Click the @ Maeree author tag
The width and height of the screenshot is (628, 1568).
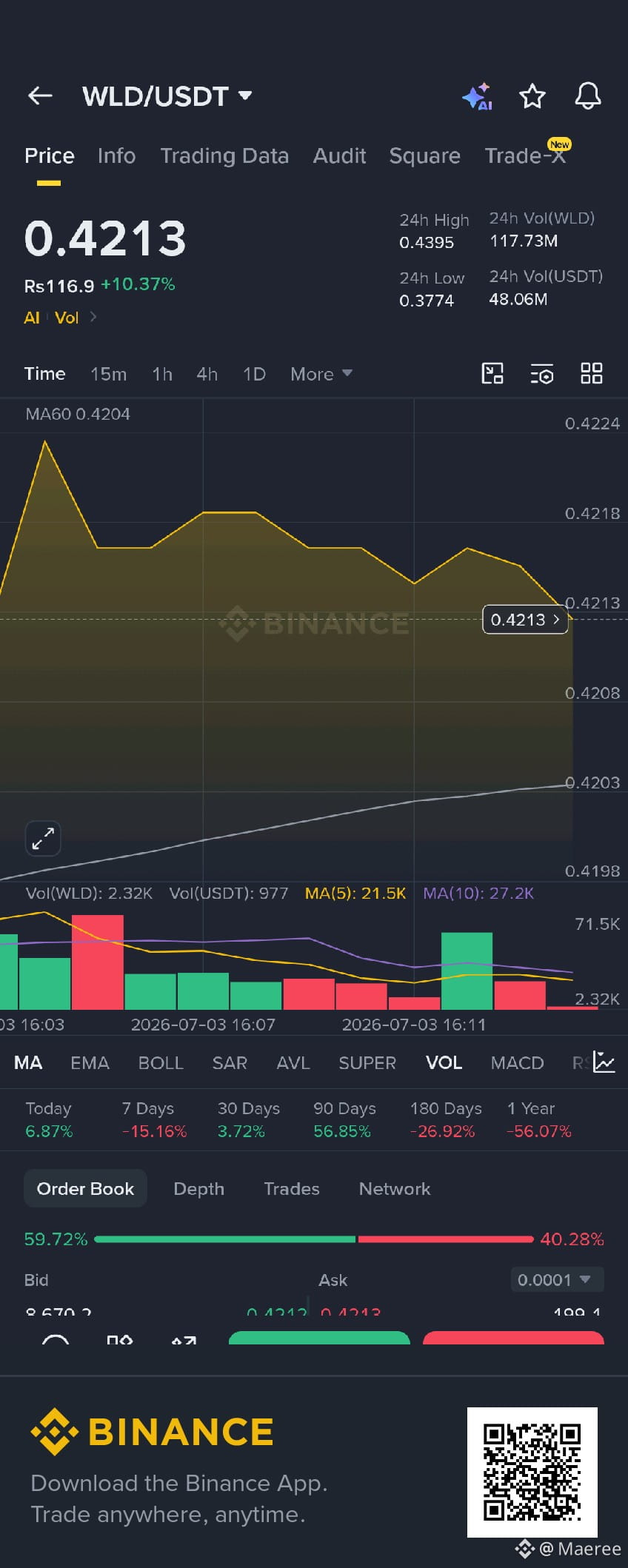point(569,1549)
